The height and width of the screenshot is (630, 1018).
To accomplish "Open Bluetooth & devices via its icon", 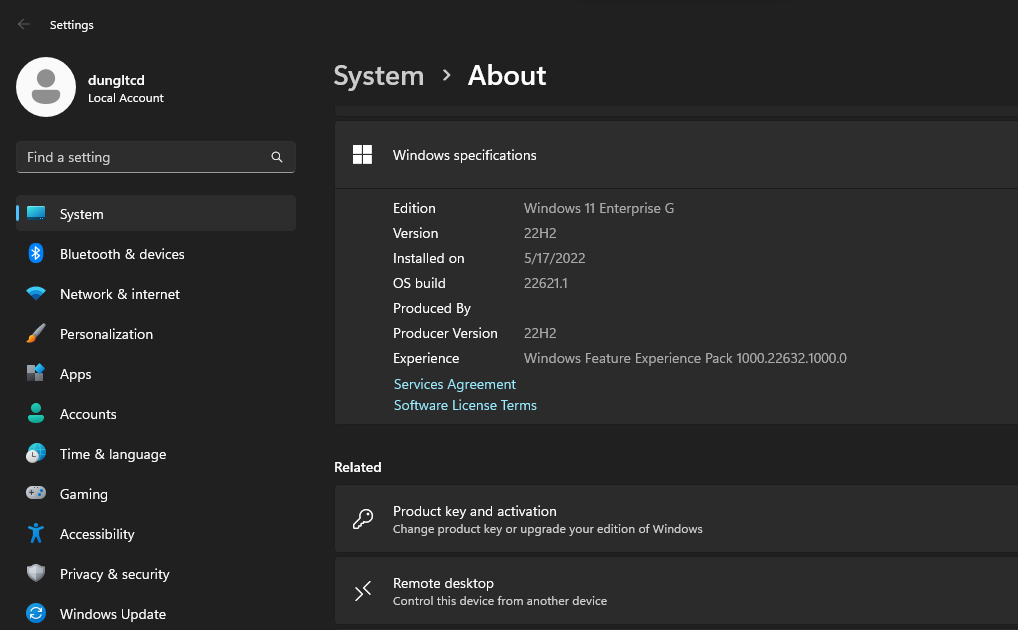I will tap(36, 254).
